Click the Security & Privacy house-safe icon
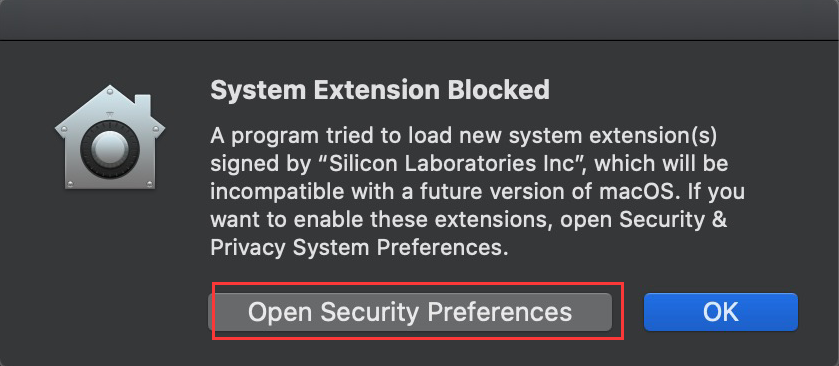Screen dimensions: 839x366 110,137
